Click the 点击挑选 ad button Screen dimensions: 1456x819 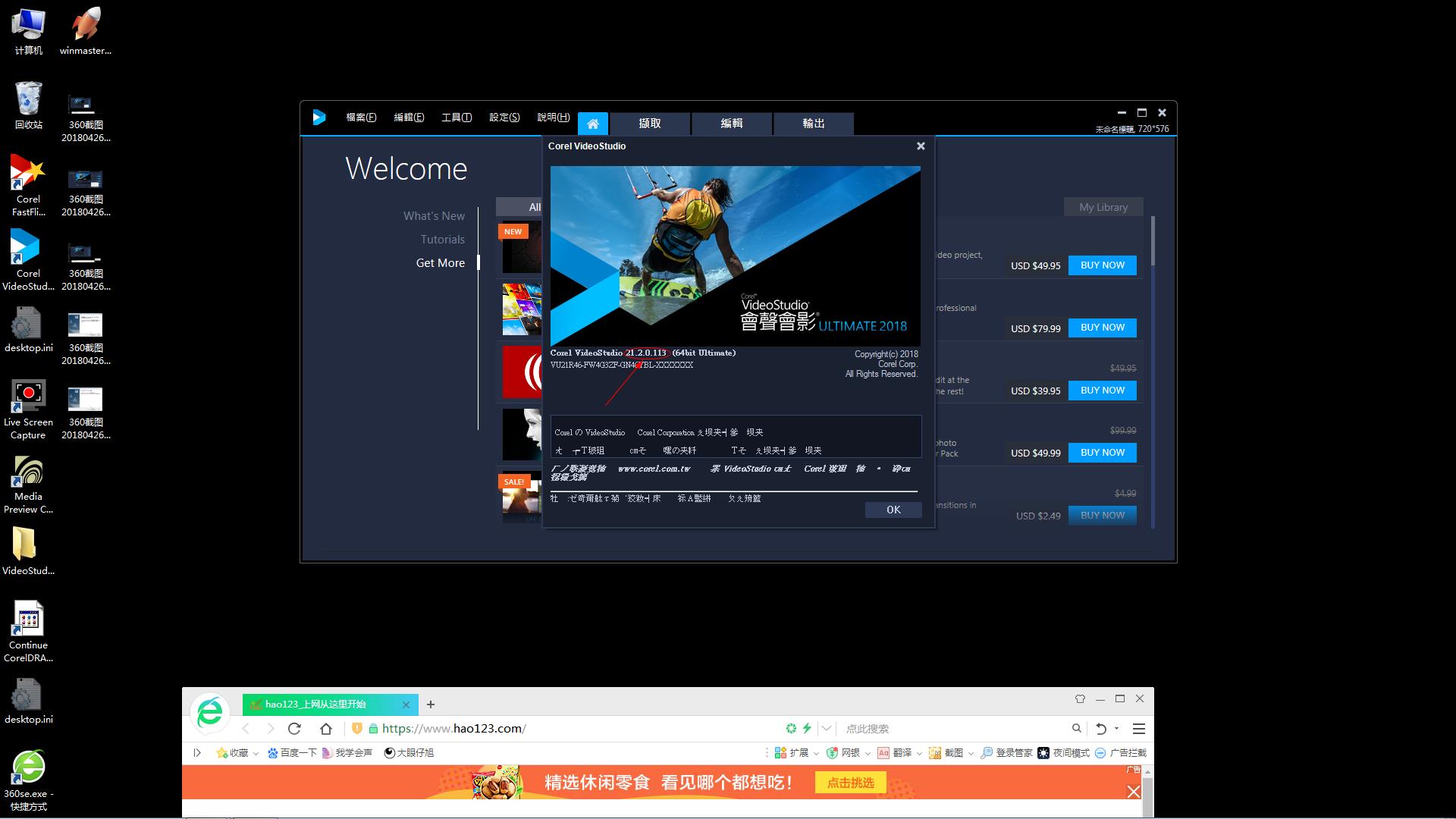pos(851,783)
